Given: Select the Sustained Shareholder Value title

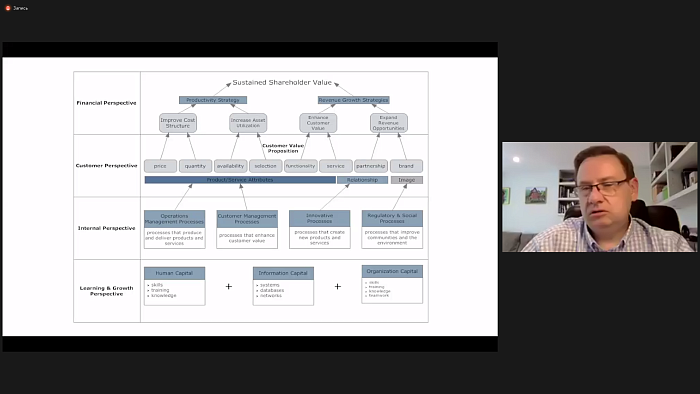Looking at the screenshot, I should [x=282, y=83].
